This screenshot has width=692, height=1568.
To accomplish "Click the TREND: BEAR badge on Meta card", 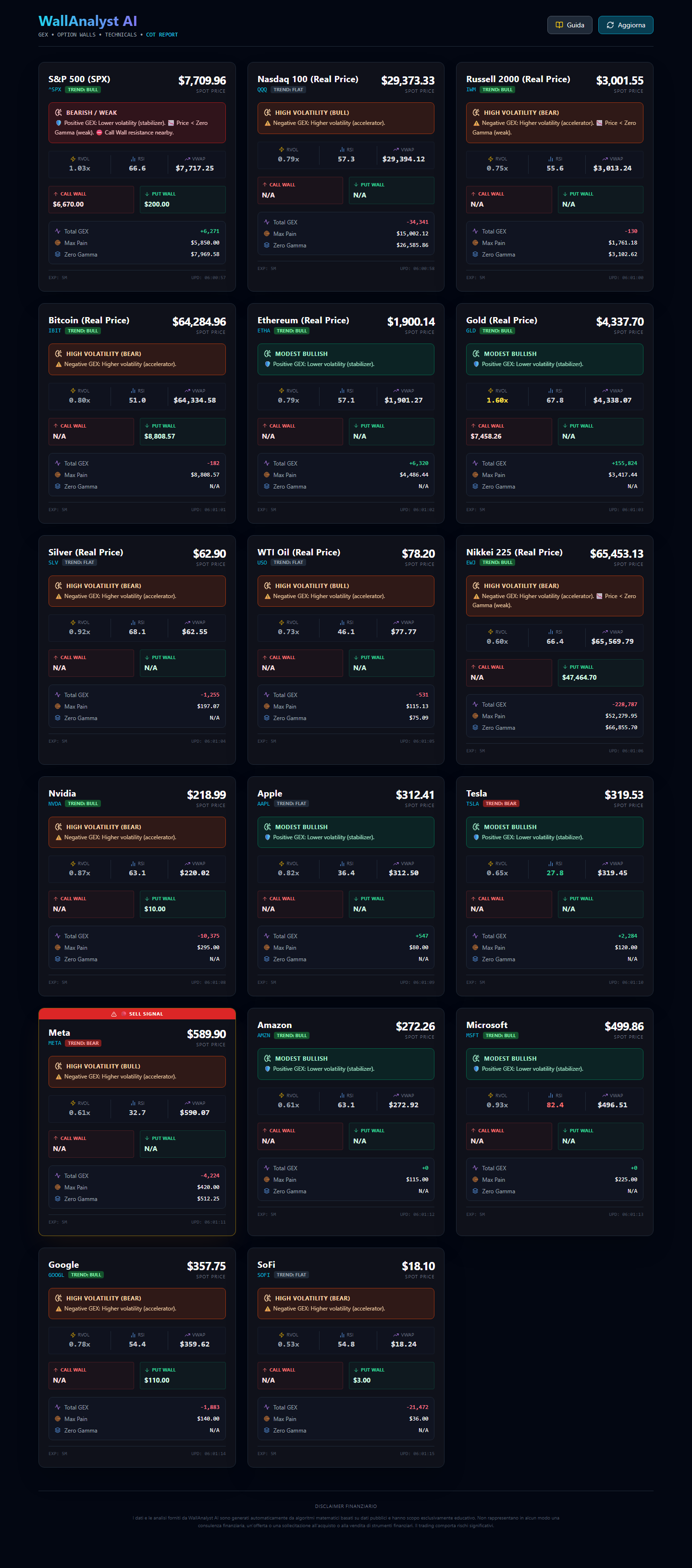I will pyautogui.click(x=84, y=1043).
